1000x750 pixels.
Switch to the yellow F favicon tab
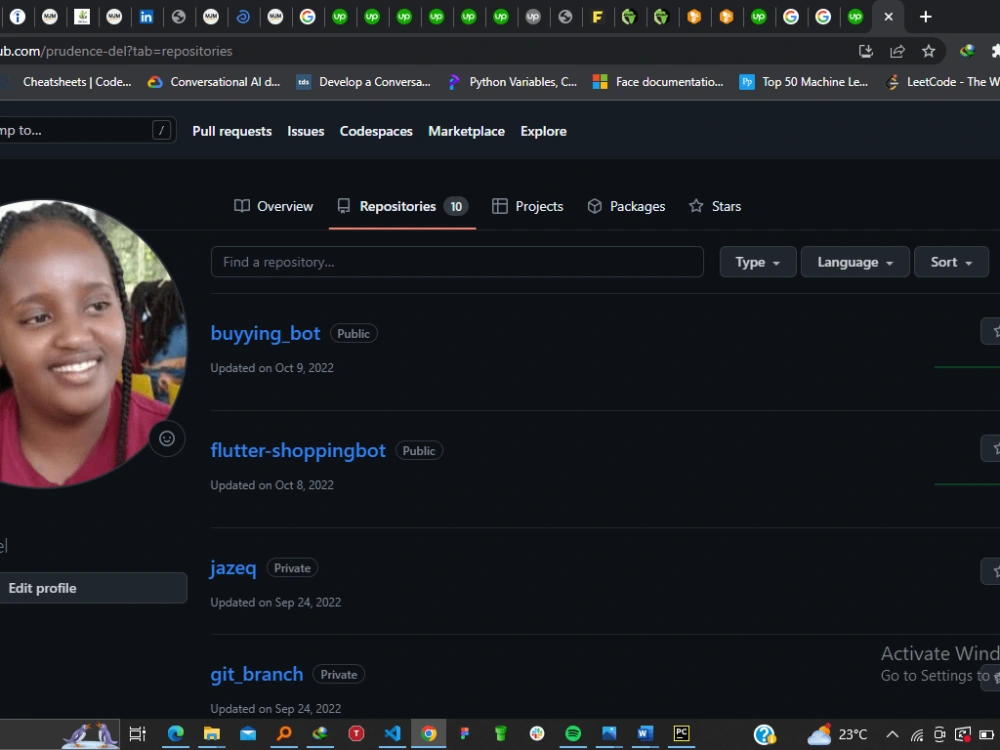597,17
